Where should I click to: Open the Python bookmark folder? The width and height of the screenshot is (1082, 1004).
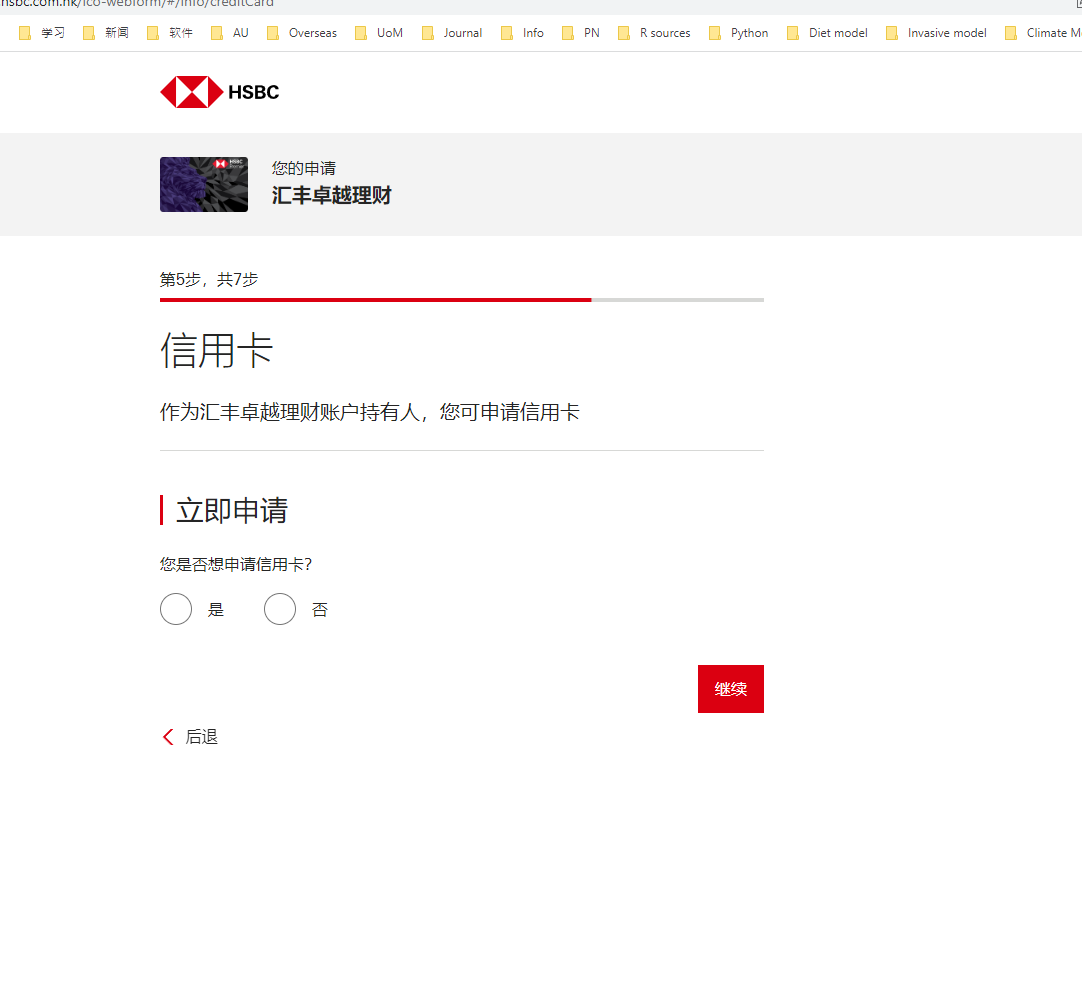(738, 33)
